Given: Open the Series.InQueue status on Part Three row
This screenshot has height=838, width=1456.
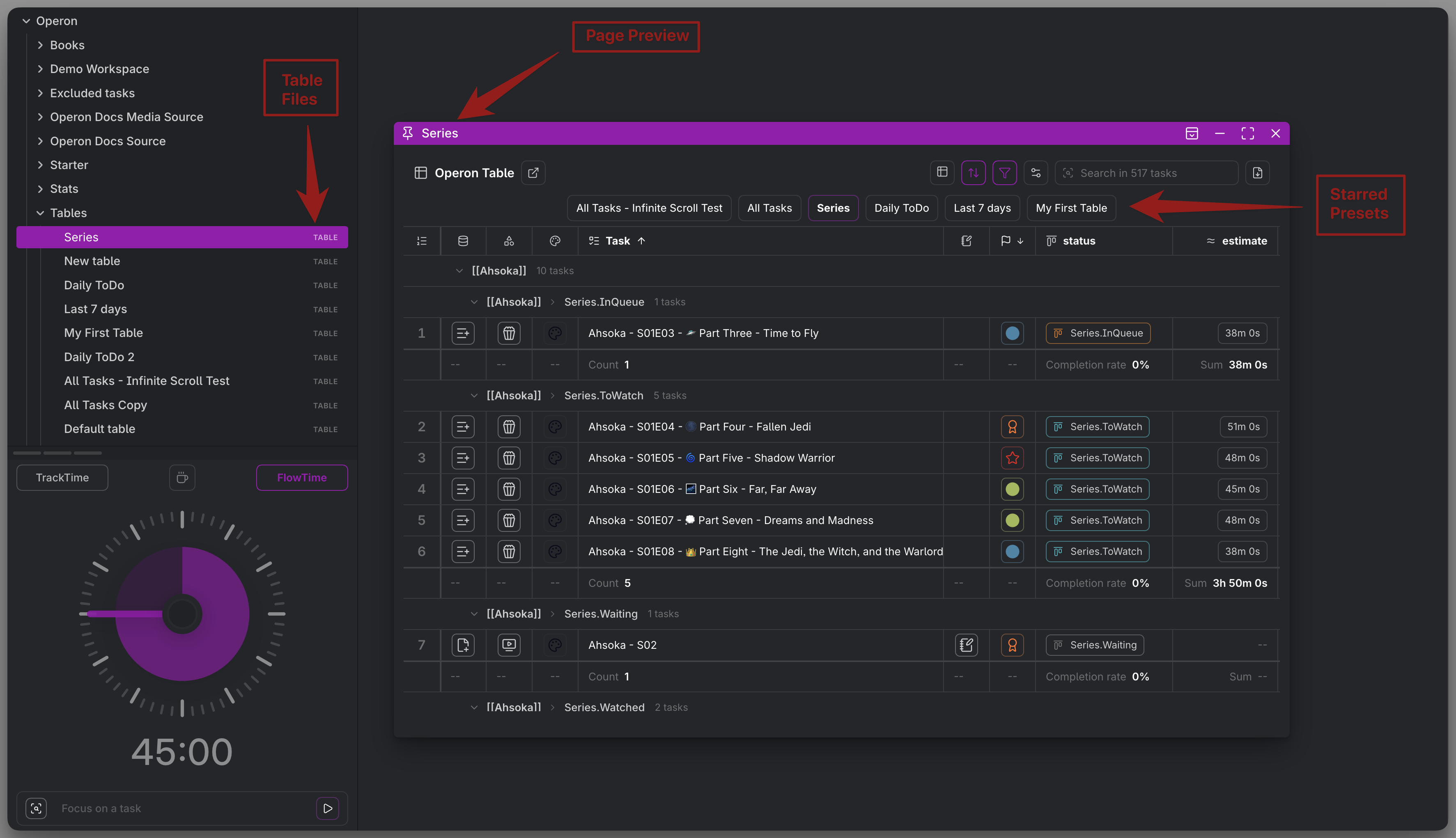Looking at the screenshot, I should point(1097,333).
